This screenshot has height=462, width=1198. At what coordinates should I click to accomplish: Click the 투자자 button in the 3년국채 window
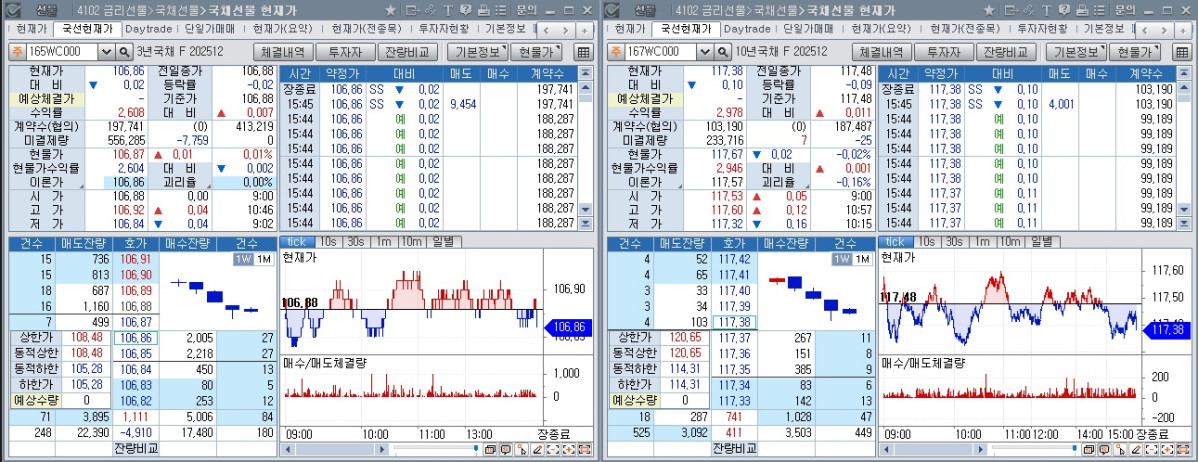tap(345, 52)
